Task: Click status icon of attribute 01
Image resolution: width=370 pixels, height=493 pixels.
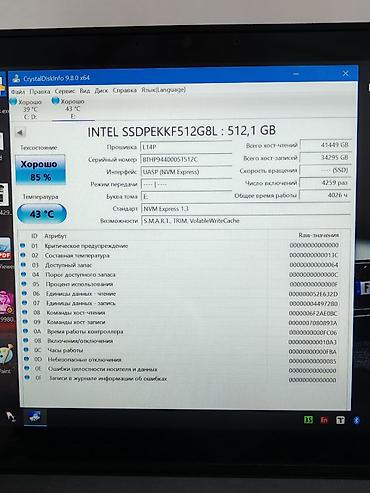Action: (22, 245)
